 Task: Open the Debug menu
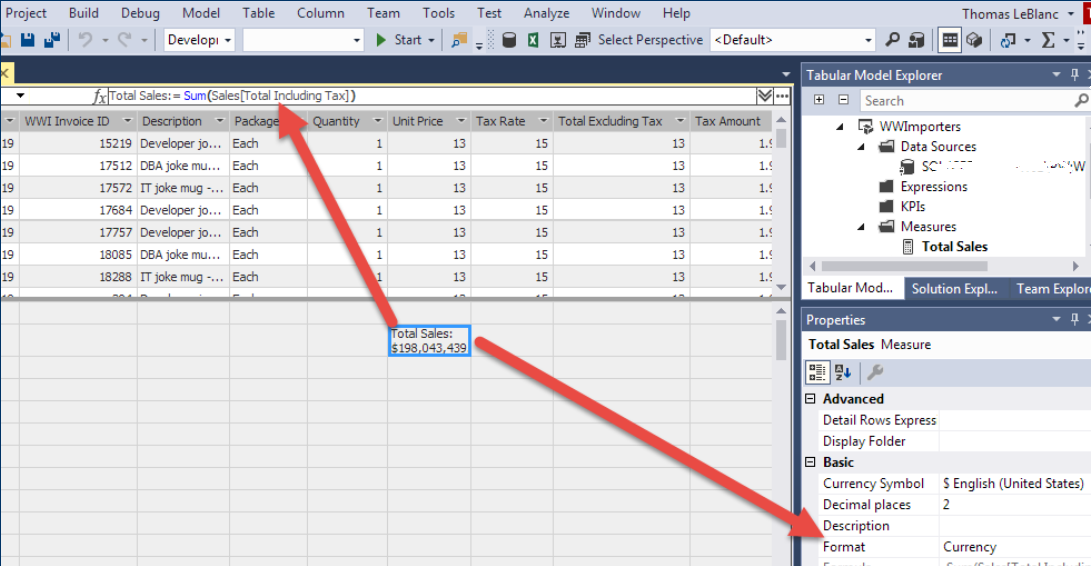coord(140,13)
